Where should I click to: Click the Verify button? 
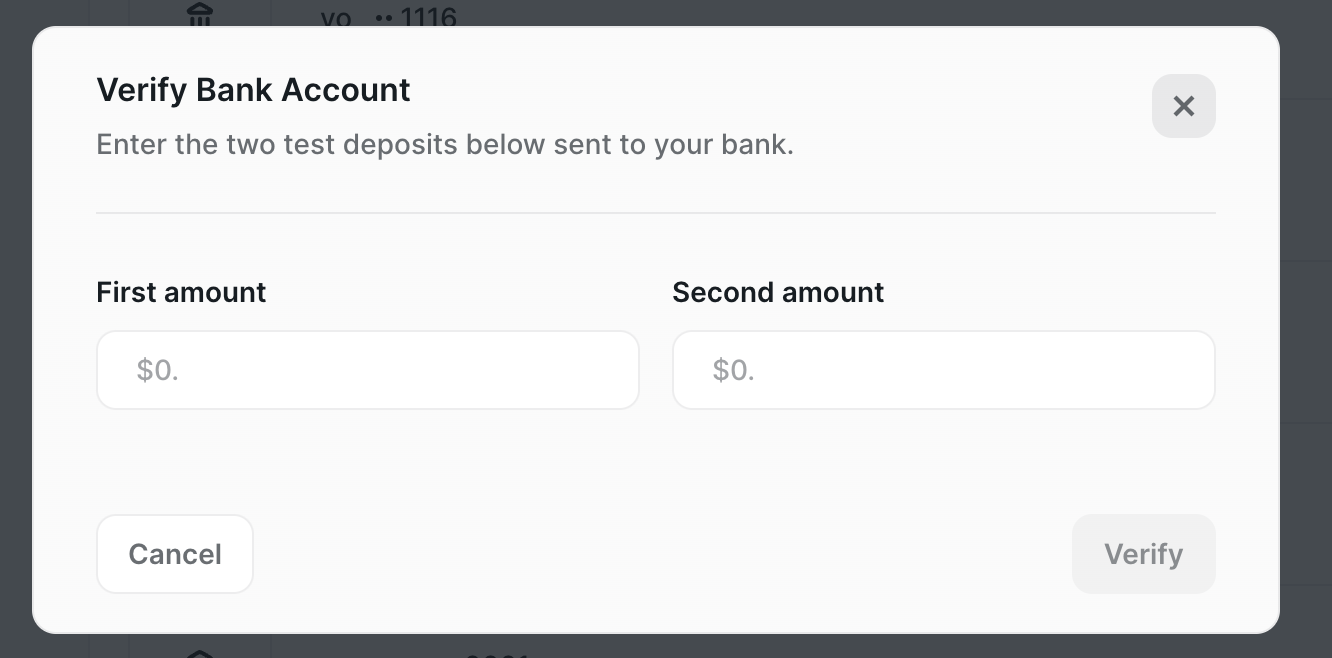coord(1143,554)
